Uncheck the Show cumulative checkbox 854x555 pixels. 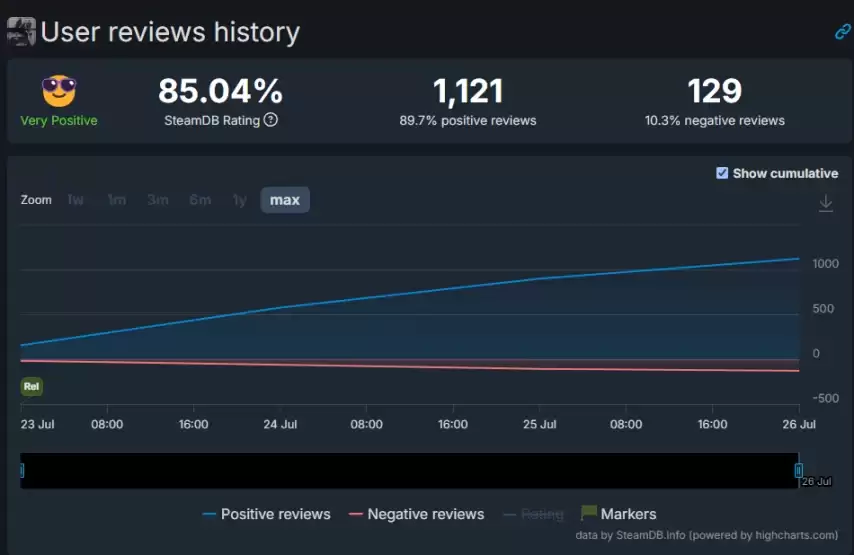(722, 173)
